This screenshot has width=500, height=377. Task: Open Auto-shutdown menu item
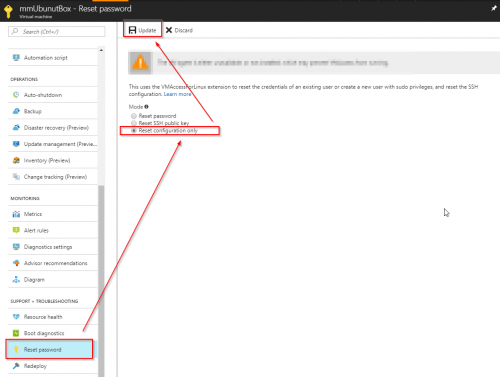coord(53,95)
